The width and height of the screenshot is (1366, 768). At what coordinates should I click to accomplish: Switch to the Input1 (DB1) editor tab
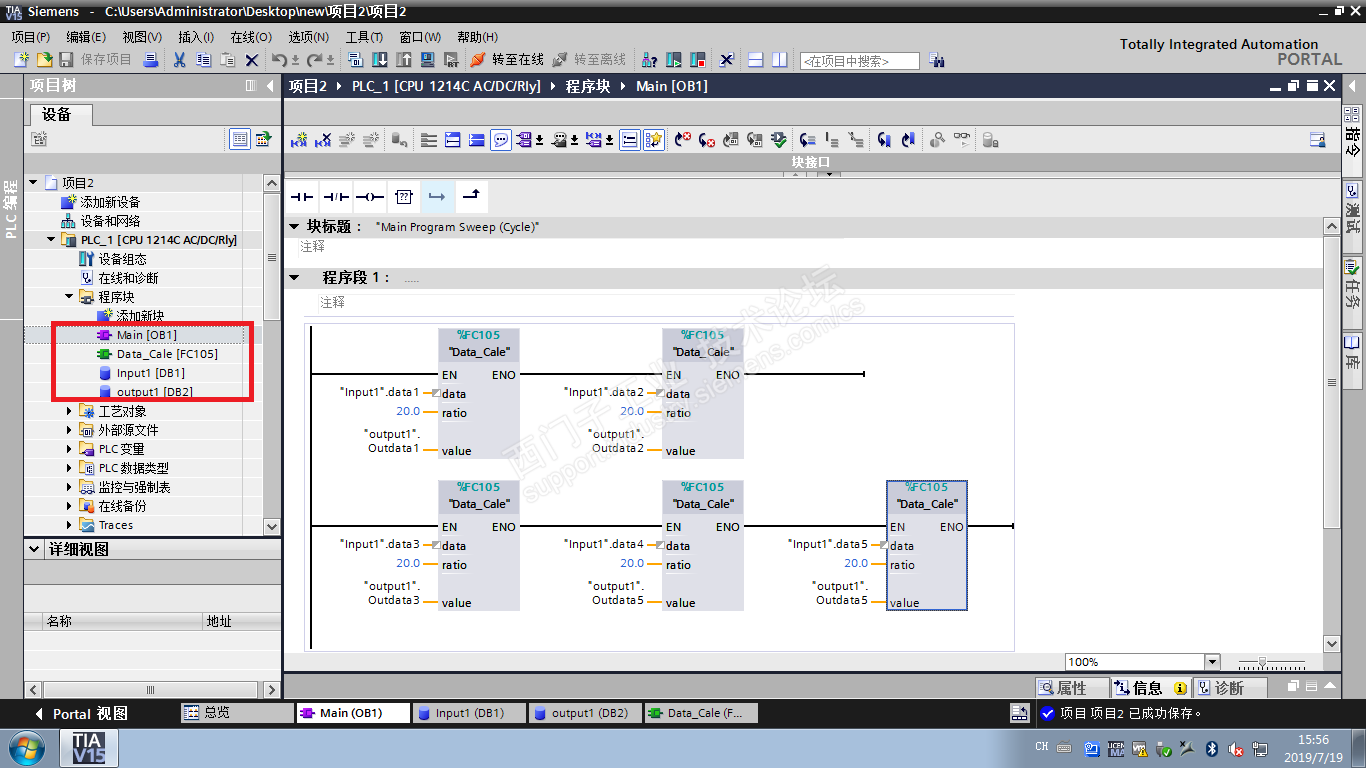click(x=469, y=713)
